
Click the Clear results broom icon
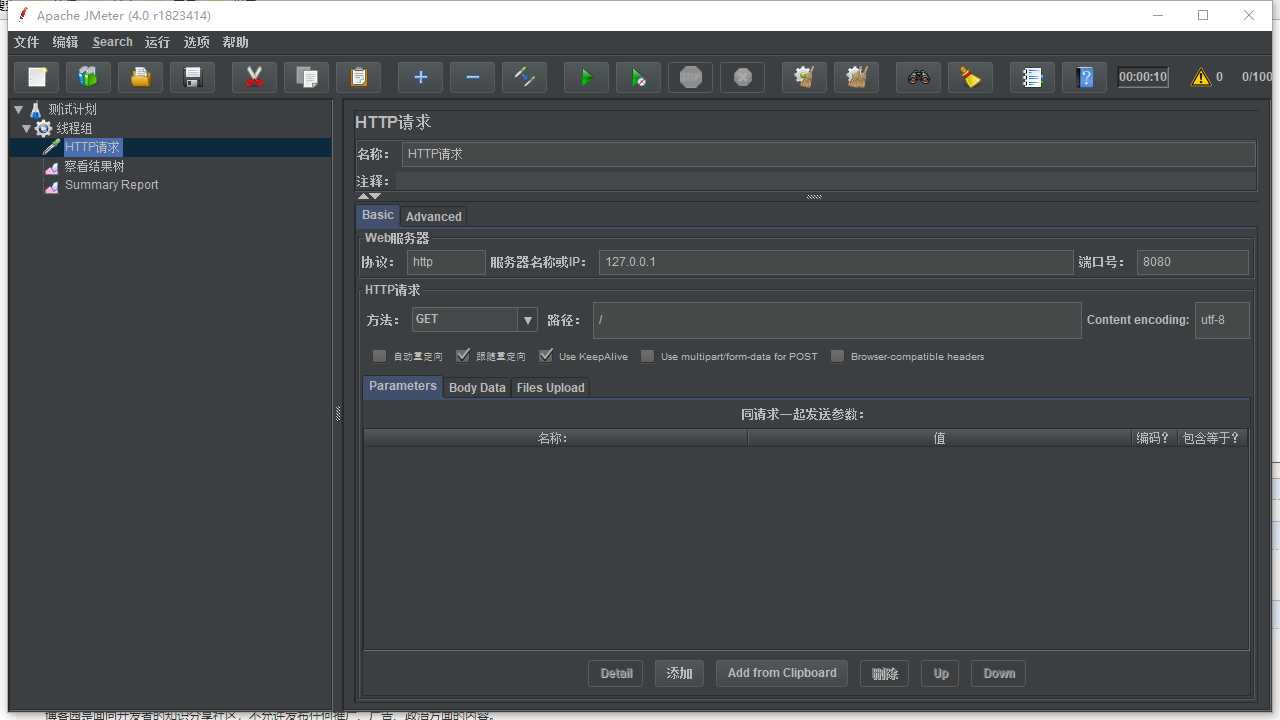pos(804,77)
